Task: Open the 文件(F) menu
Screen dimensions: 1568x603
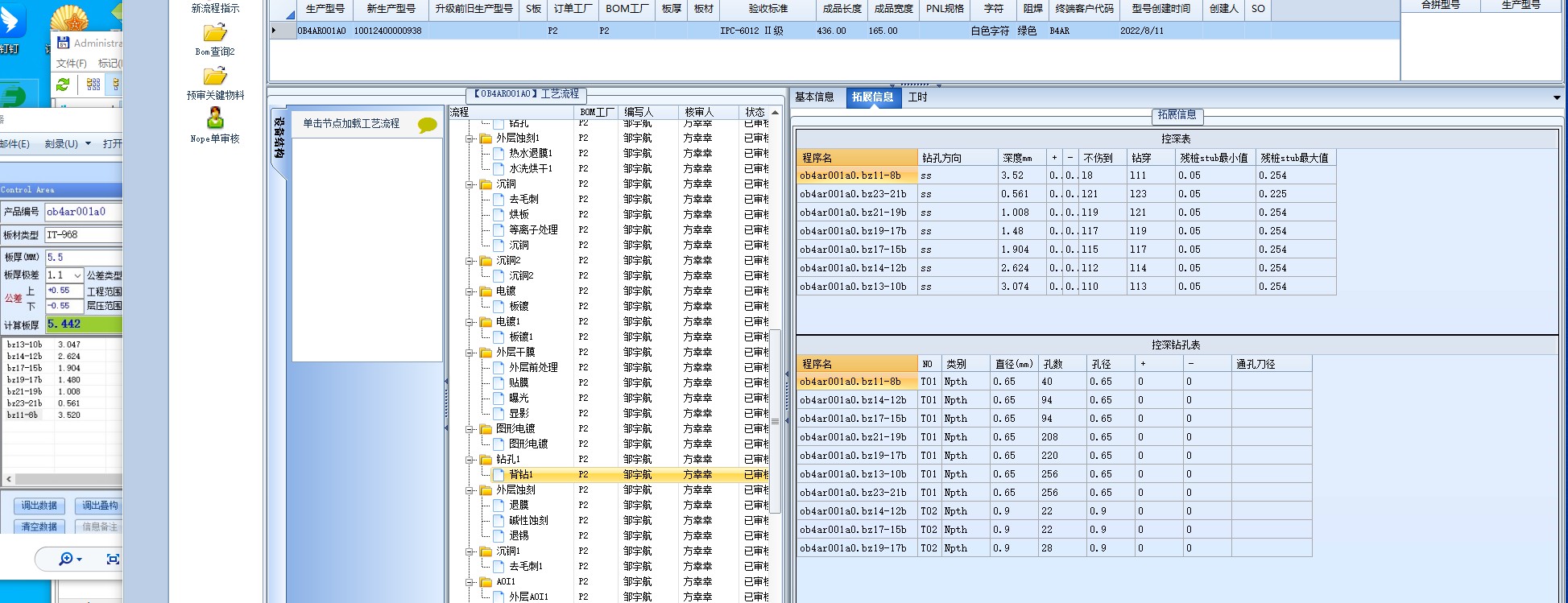Action: 72,64
